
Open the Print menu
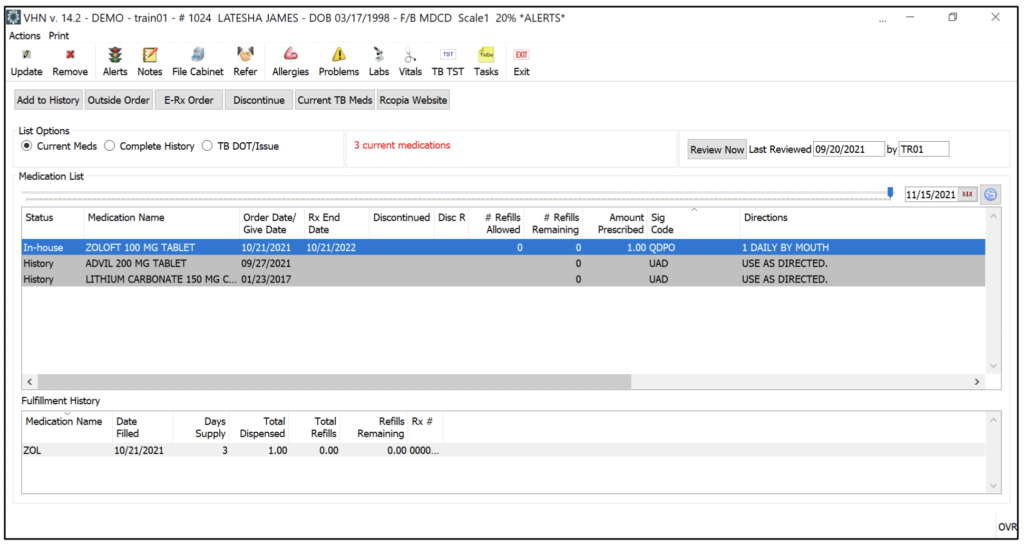click(59, 36)
